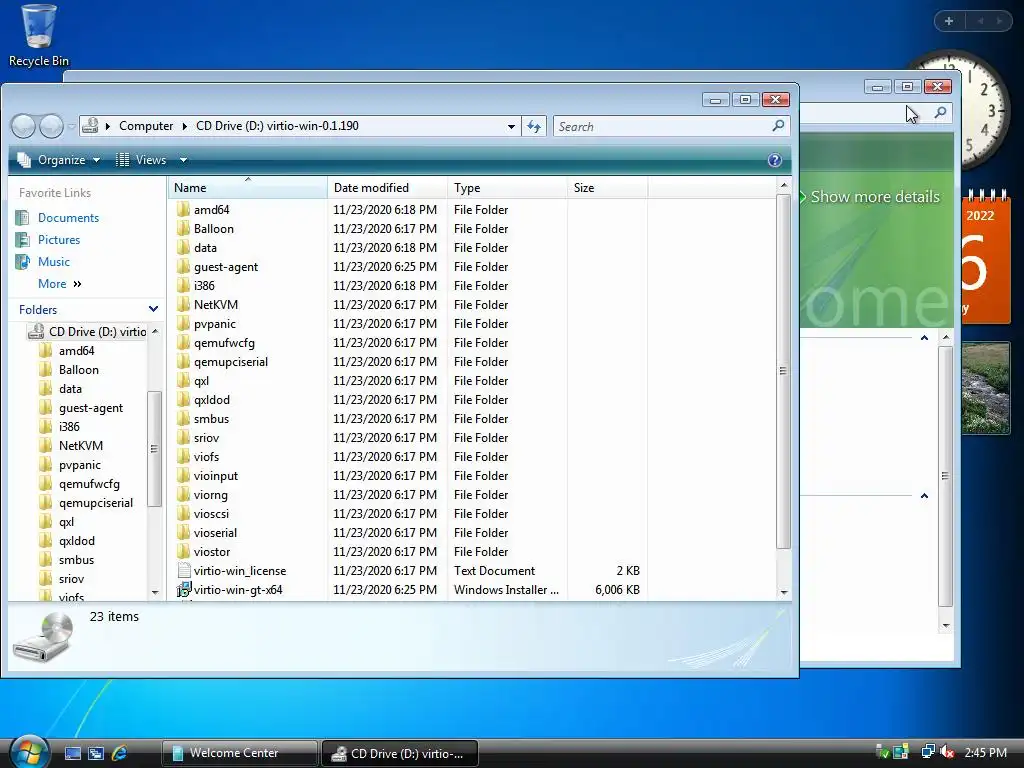
Task: Collapse the lower section in Welcome Center
Action: 924,496
